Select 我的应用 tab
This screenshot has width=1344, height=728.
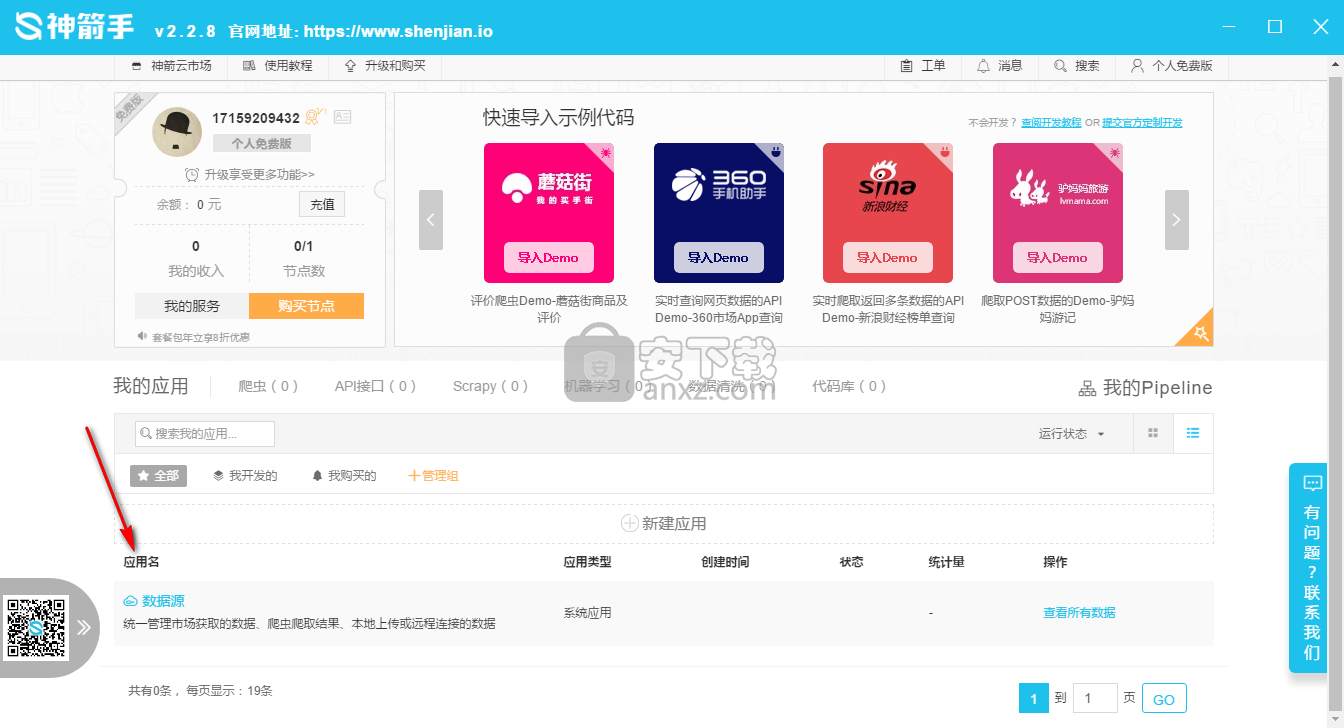pos(151,387)
